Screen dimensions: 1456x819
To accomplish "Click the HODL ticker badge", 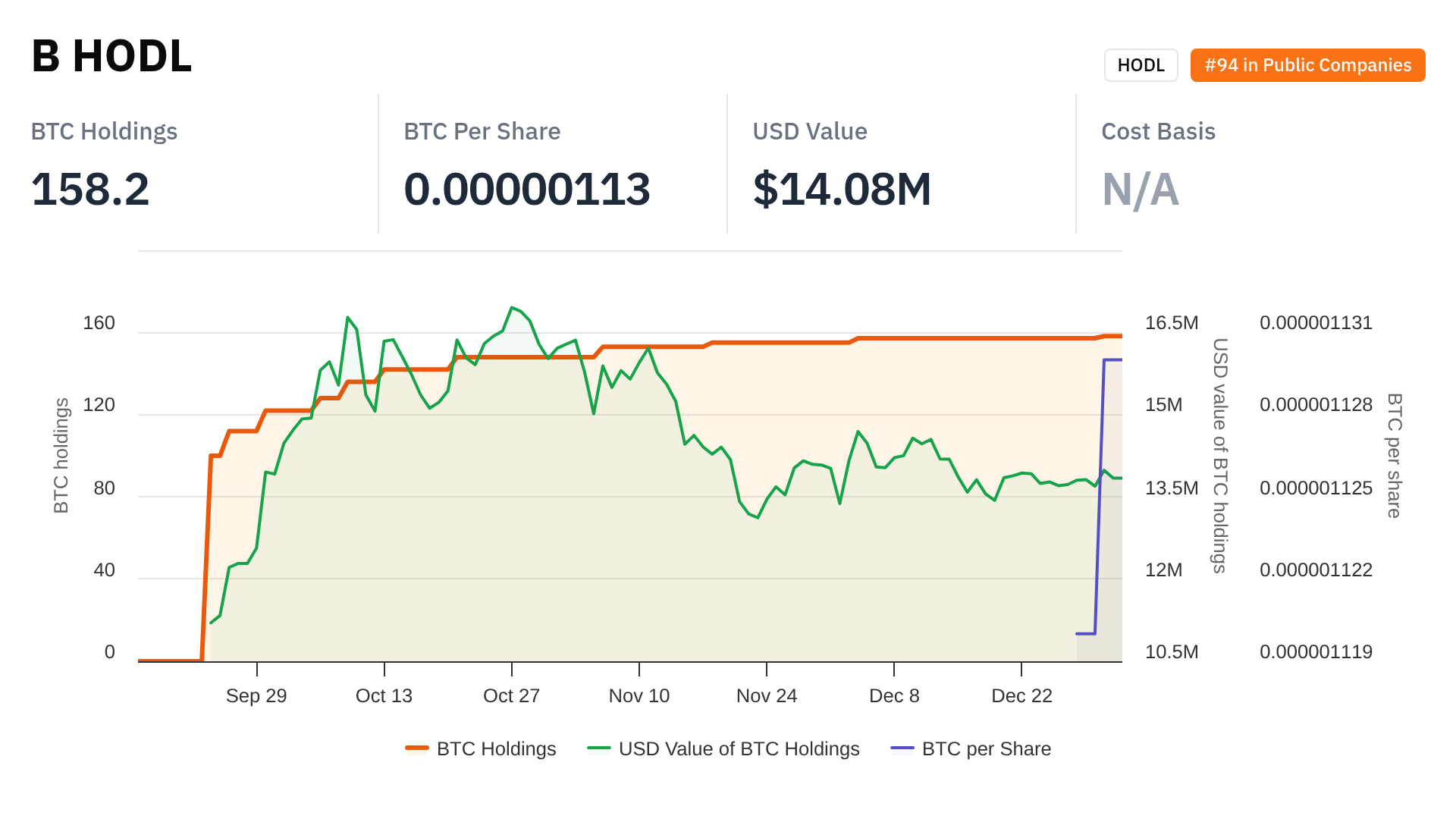I will (x=1141, y=65).
